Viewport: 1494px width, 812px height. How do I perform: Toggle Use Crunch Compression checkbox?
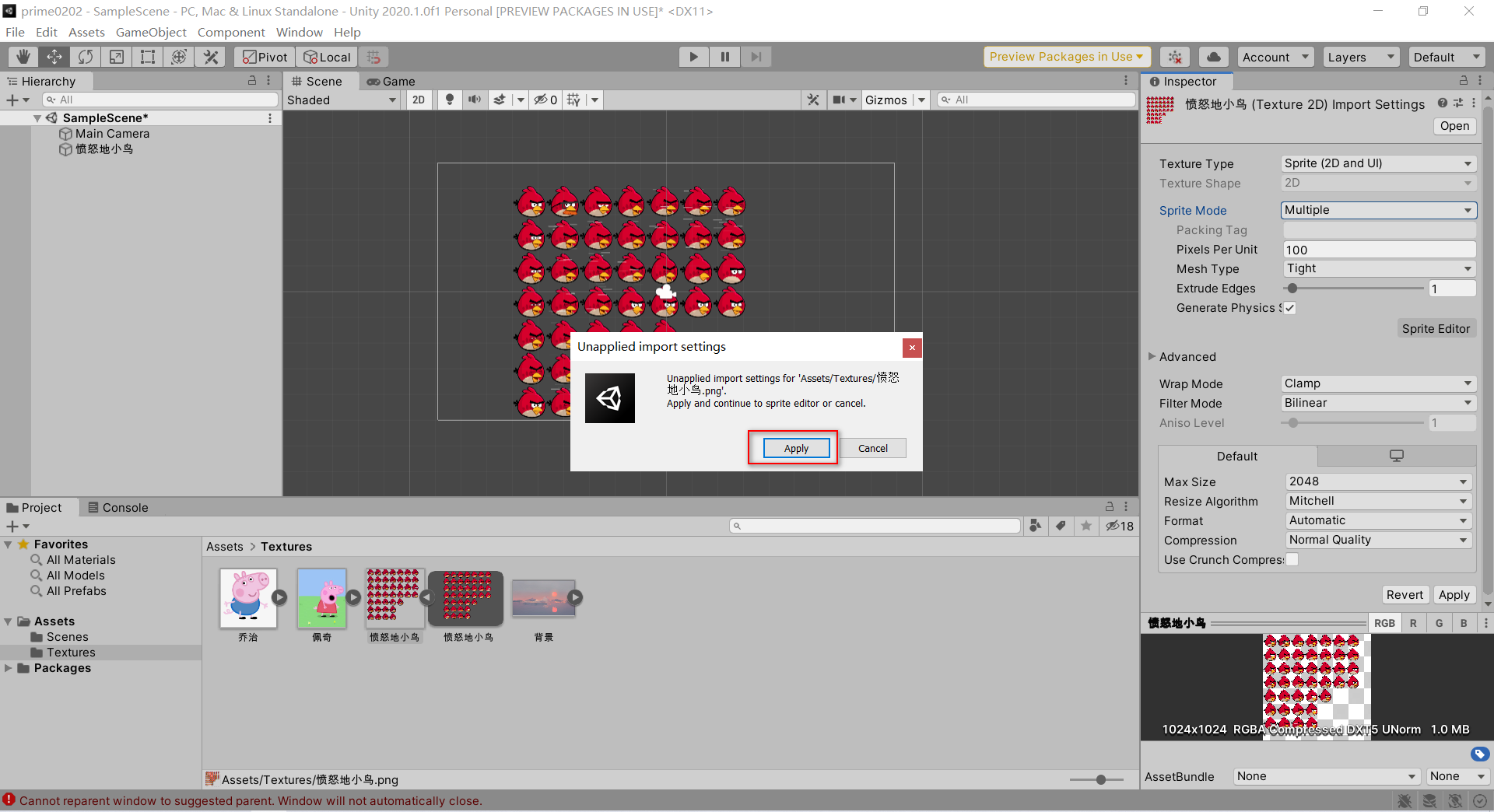pyautogui.click(x=1292, y=559)
